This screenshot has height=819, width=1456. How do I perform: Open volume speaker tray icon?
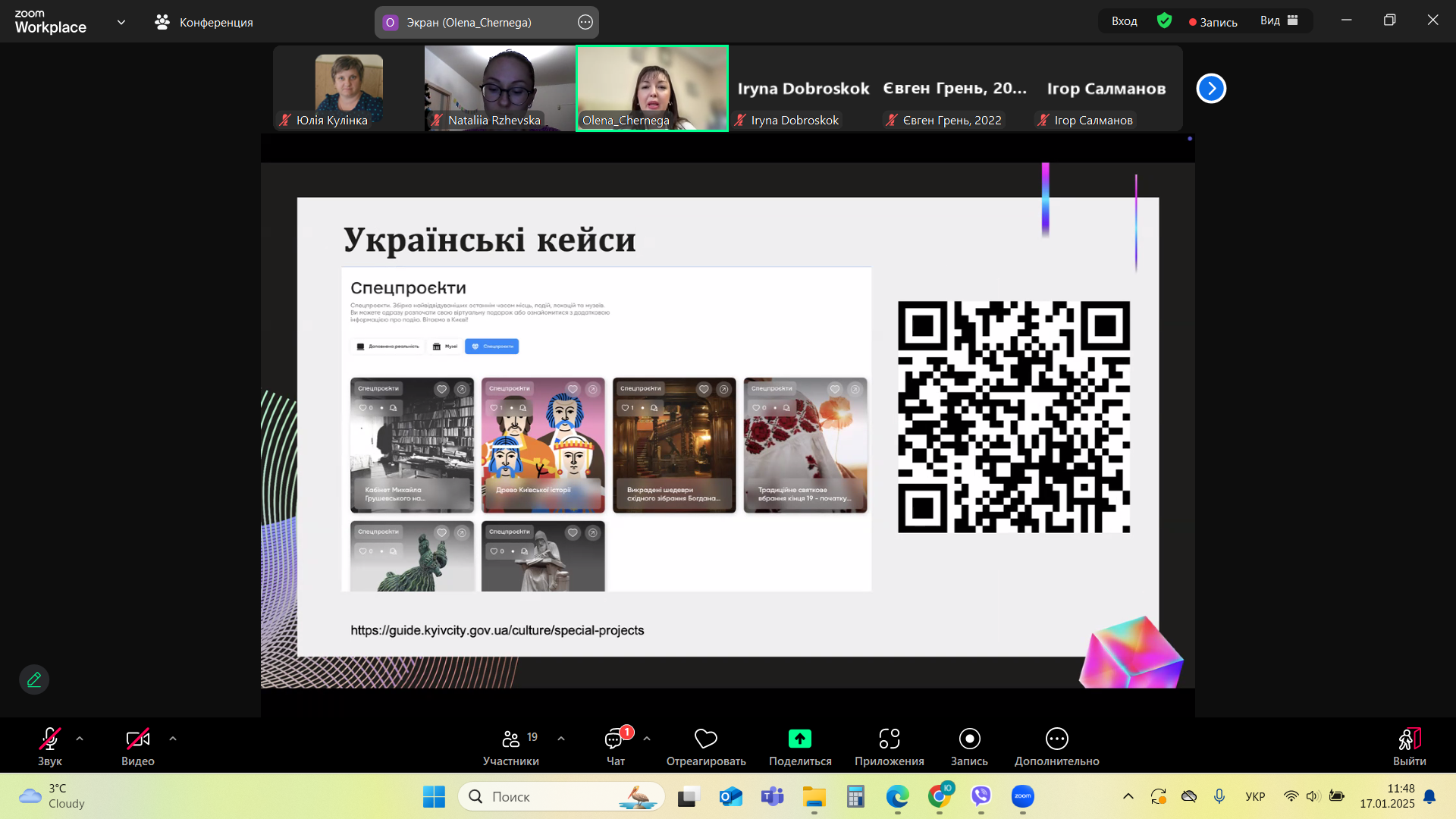coord(1313,796)
